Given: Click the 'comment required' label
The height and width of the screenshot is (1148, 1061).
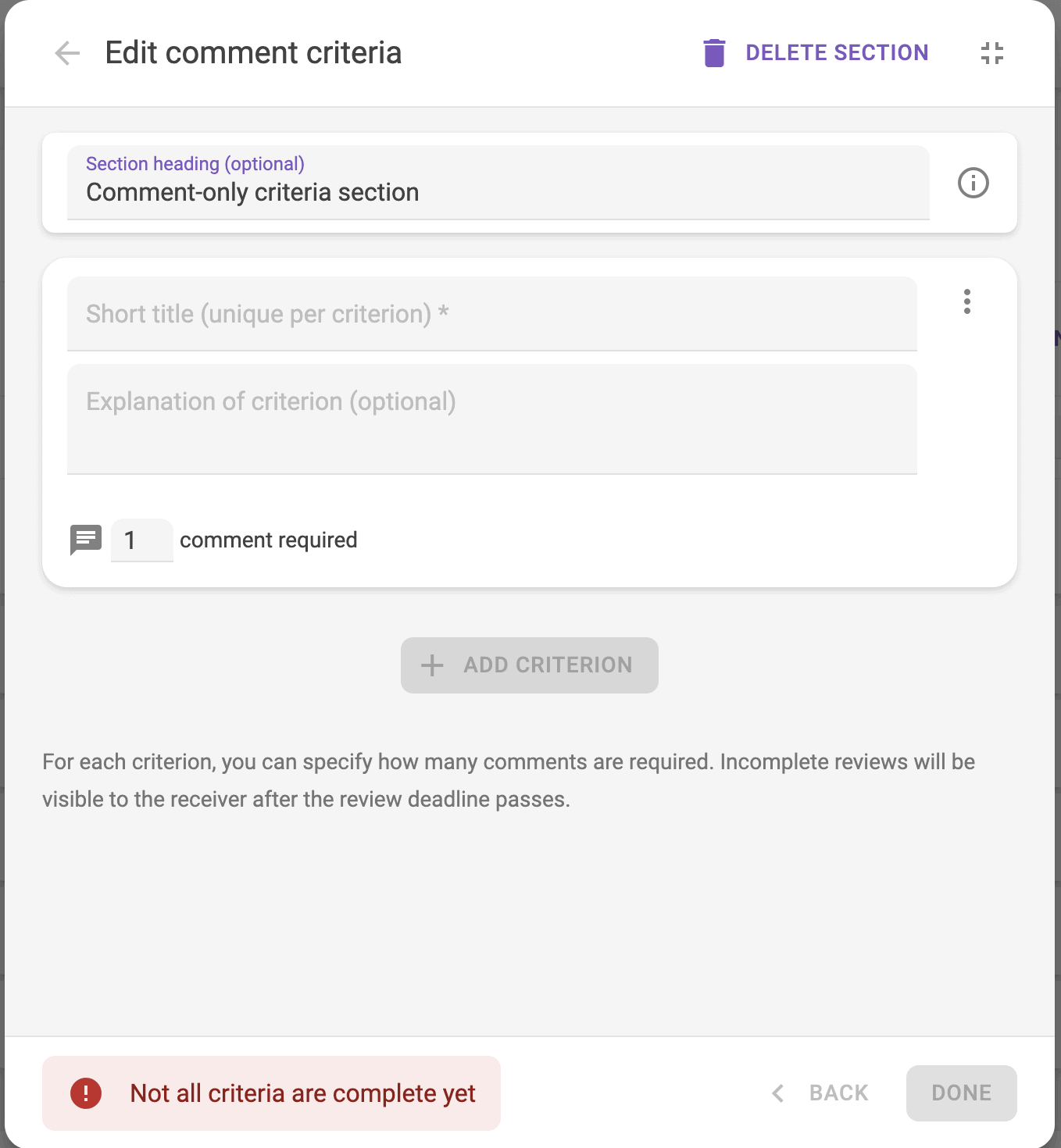Looking at the screenshot, I should [x=268, y=540].
